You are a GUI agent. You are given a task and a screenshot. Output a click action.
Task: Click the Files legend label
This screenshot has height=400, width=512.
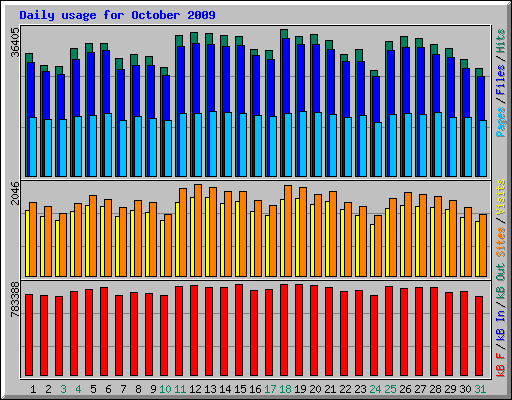pyautogui.click(x=501, y=80)
